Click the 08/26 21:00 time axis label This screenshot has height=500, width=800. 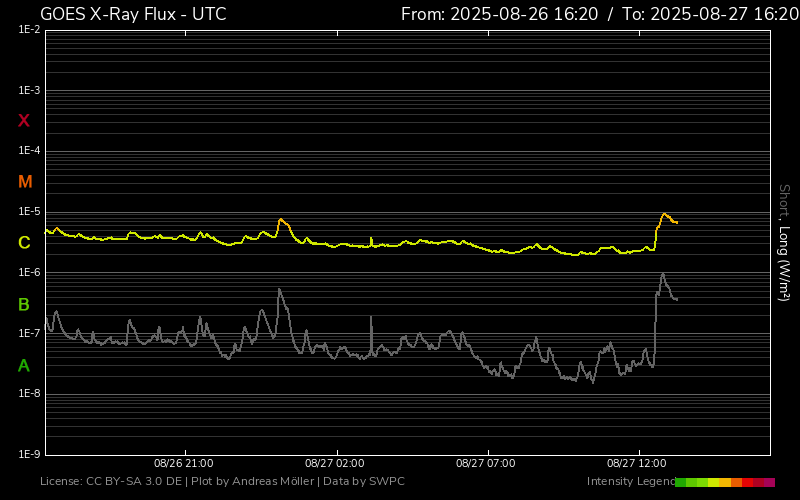182,464
